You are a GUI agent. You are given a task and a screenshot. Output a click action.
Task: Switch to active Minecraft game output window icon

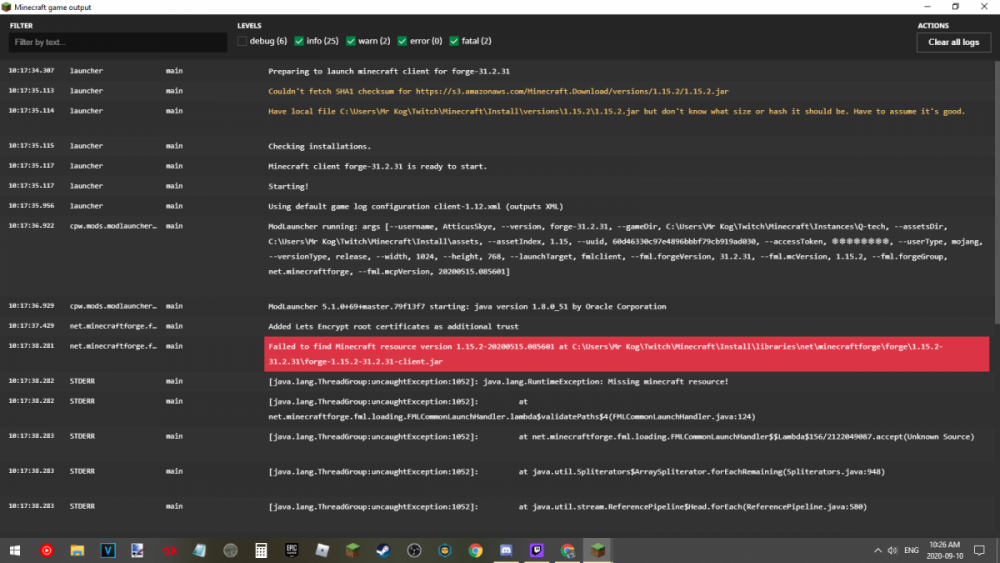click(598, 550)
